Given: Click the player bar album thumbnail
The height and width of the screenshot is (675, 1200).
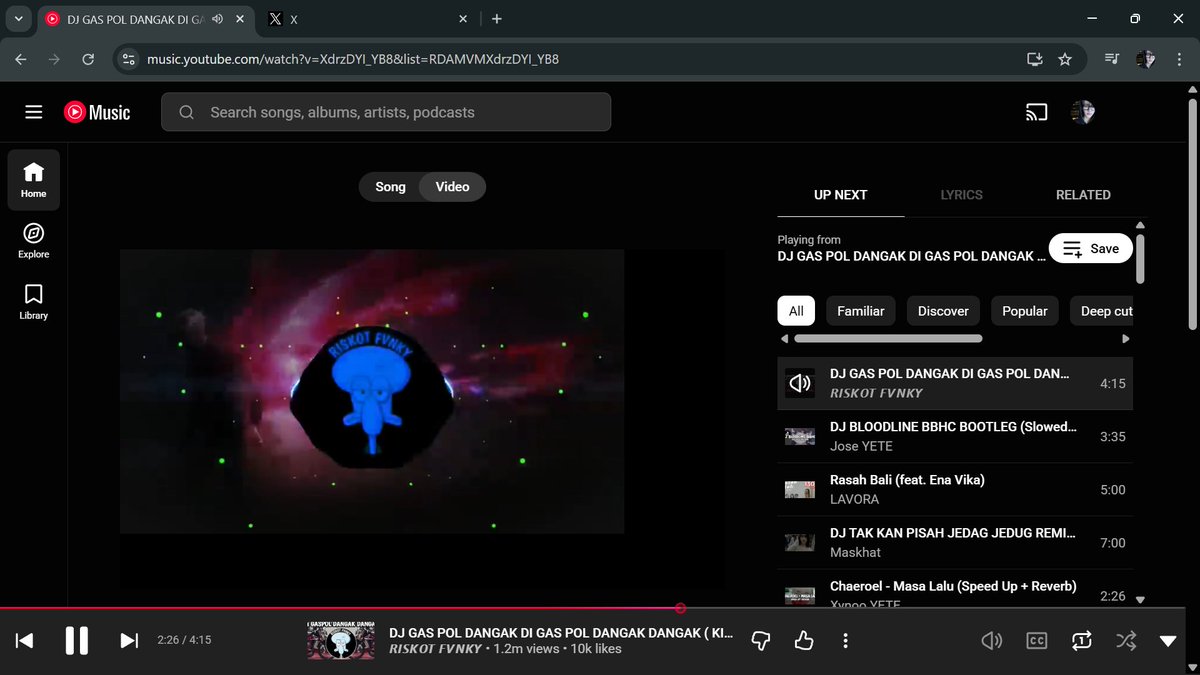Looking at the screenshot, I should pos(341,640).
